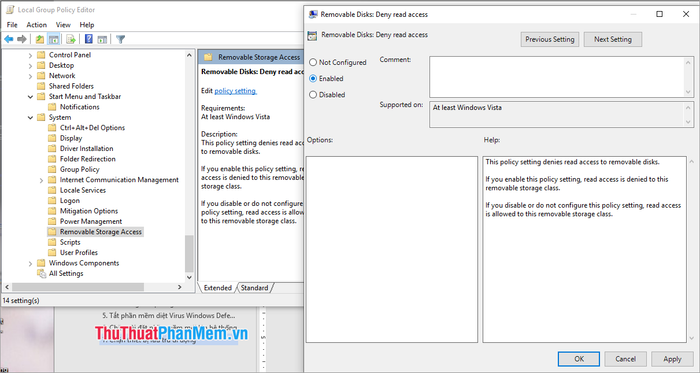Viewport: 700px width, 373px height.
Task: Click the Removable Storage Access header folder icon
Action: [208, 57]
